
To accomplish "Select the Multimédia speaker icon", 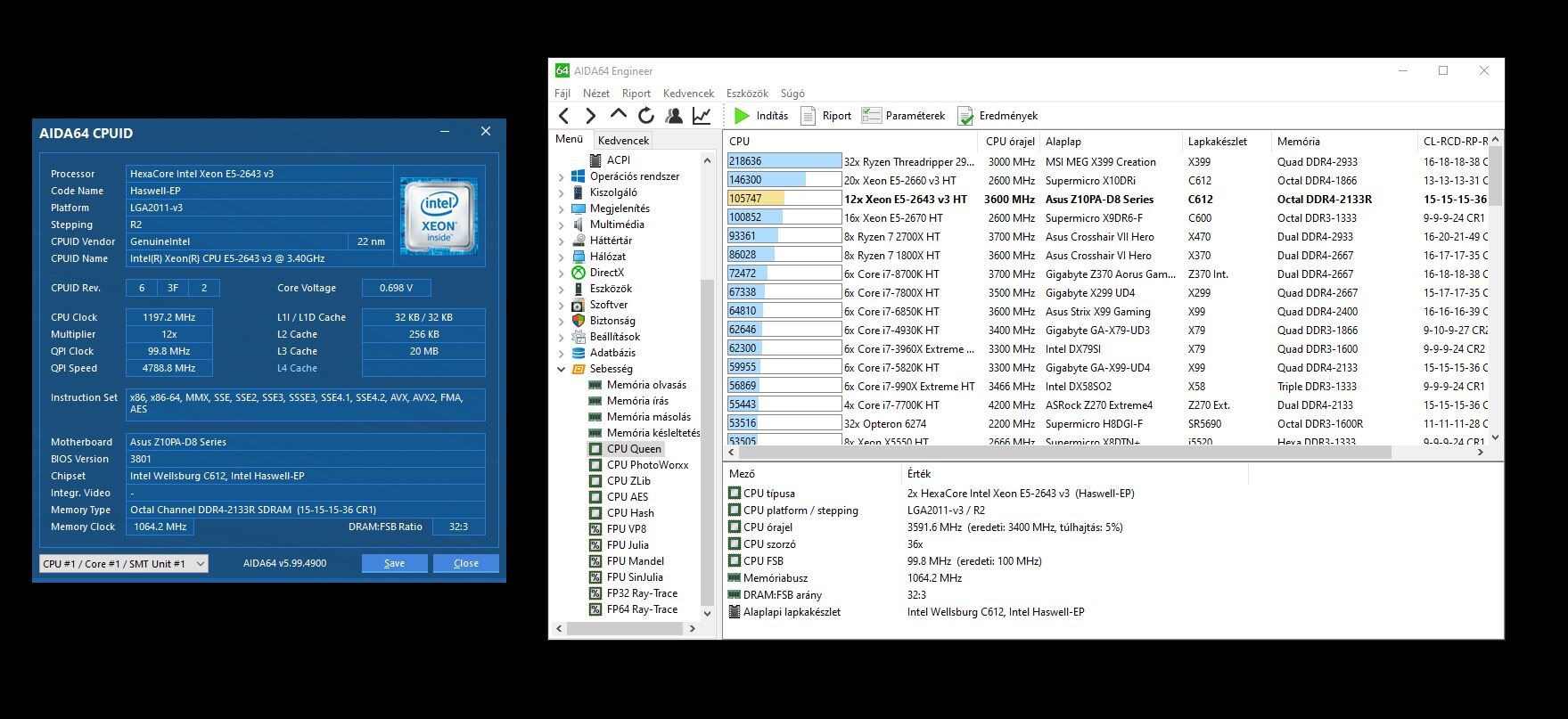I will pyautogui.click(x=579, y=225).
